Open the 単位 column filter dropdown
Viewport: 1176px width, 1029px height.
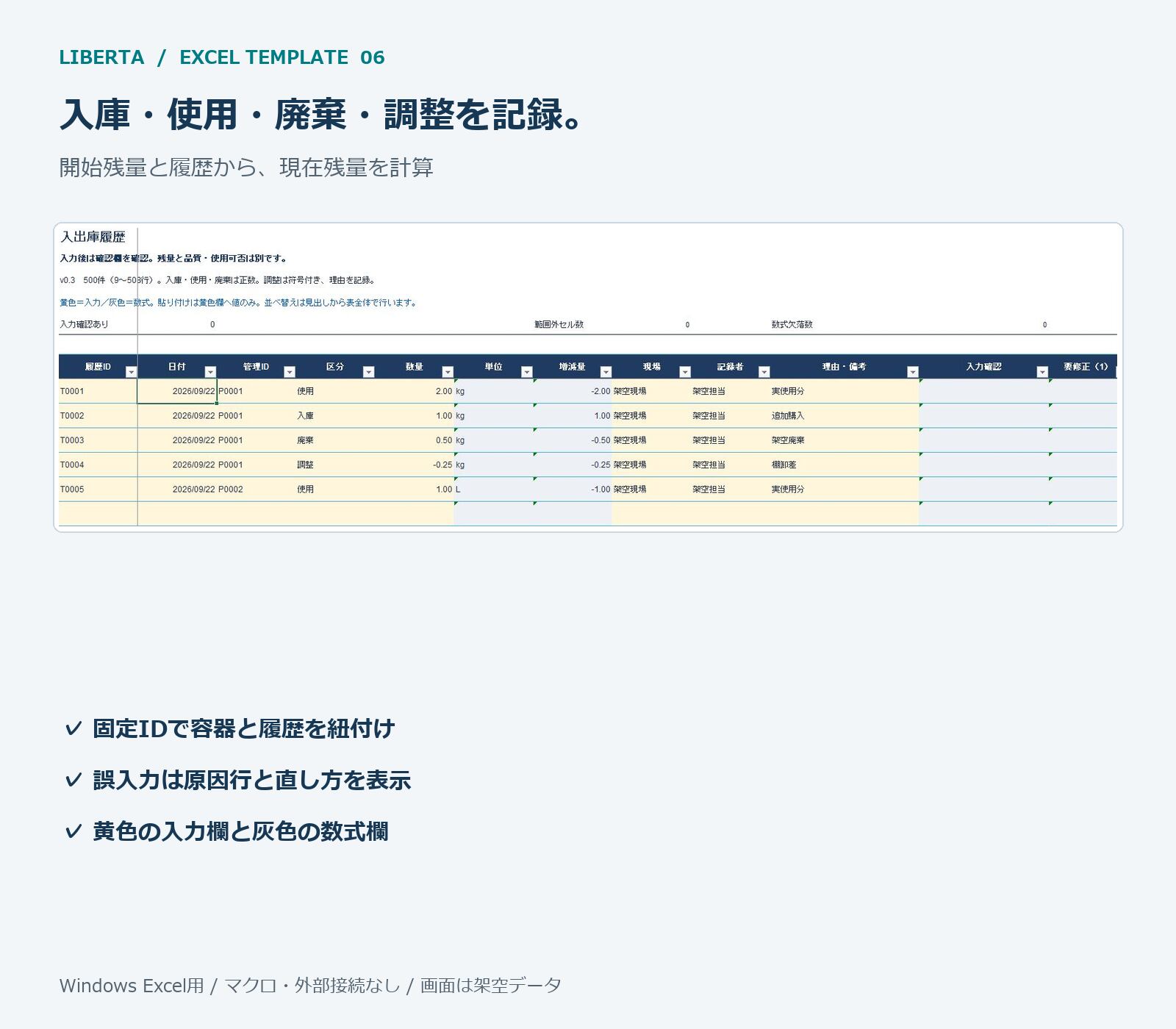coord(527,372)
